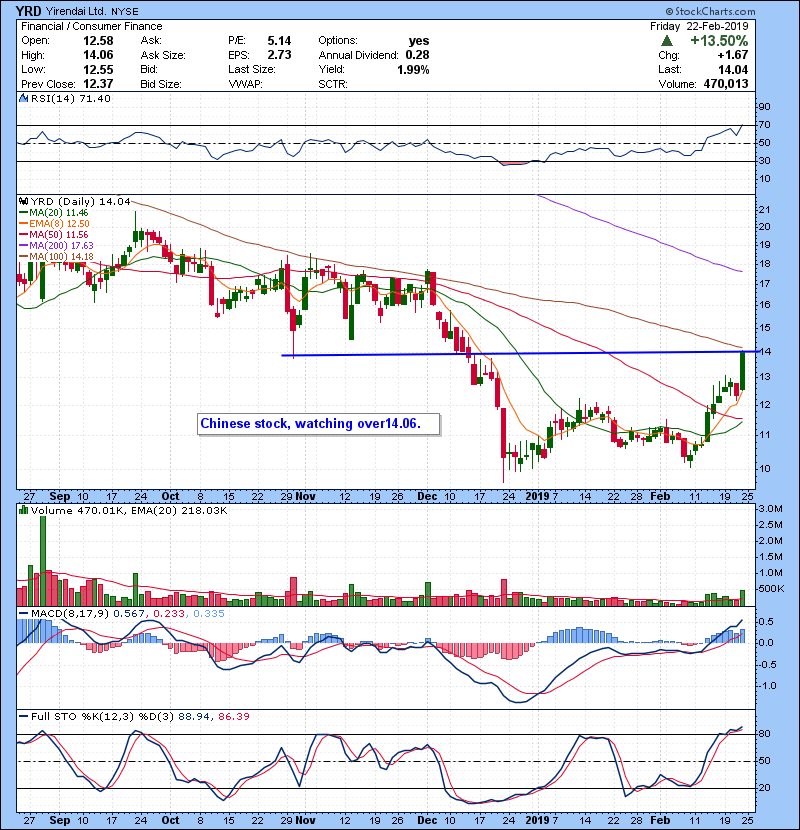Screen dimensions: 800x830
Task: Click the stochastic %D value 86.39
Action: [233, 717]
